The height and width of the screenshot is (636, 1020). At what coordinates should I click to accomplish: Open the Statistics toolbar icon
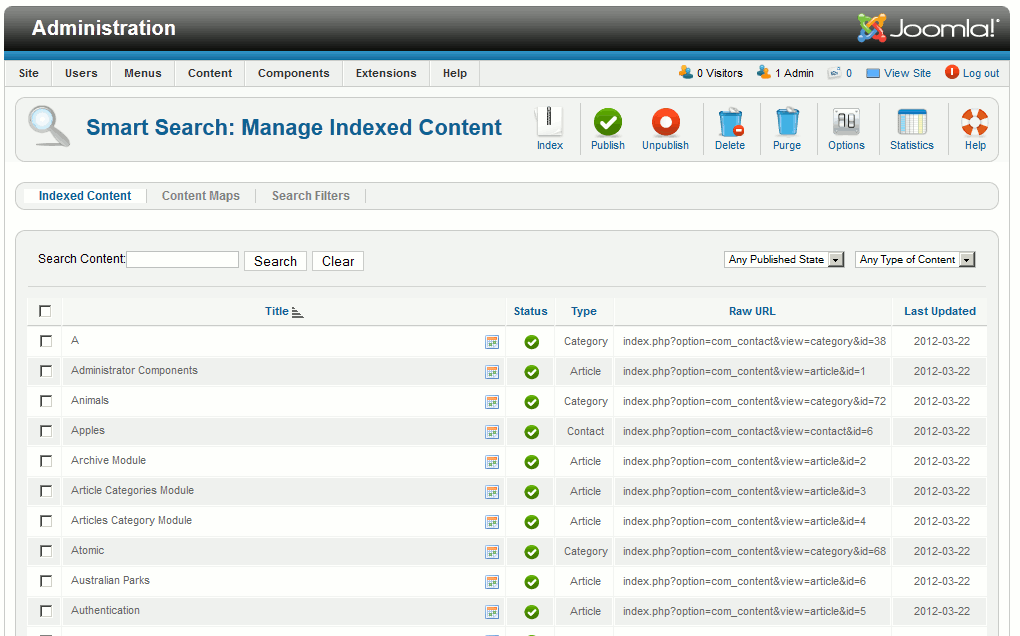(x=911, y=123)
